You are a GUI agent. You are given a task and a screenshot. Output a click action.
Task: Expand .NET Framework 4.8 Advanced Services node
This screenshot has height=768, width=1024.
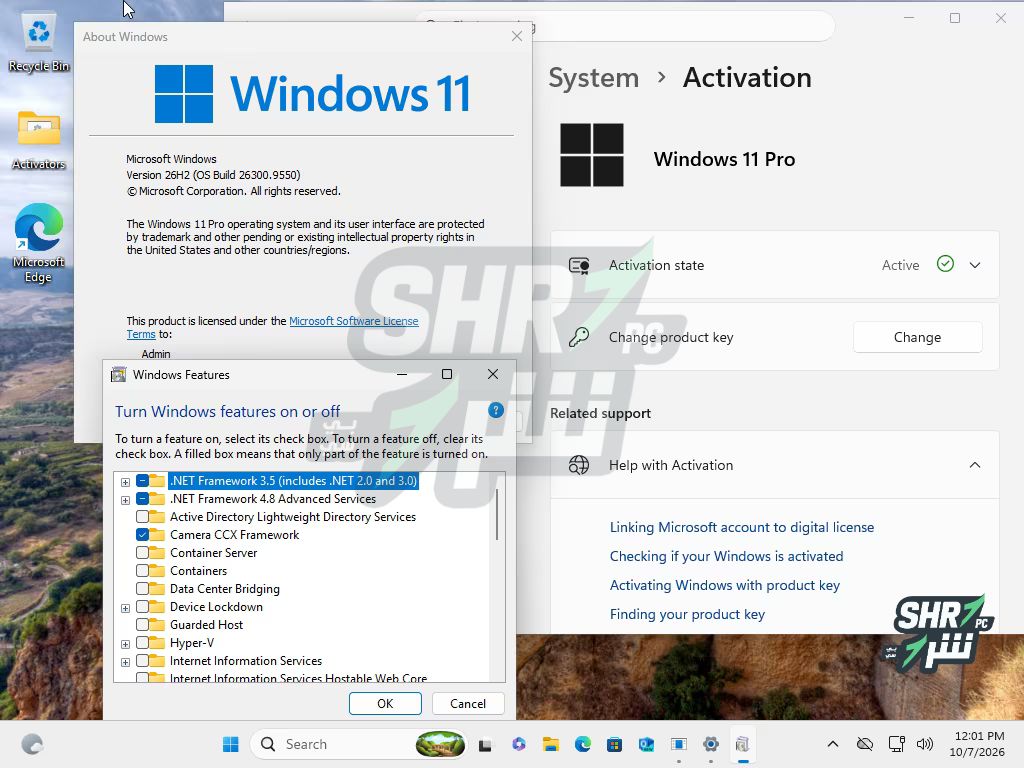(125, 500)
